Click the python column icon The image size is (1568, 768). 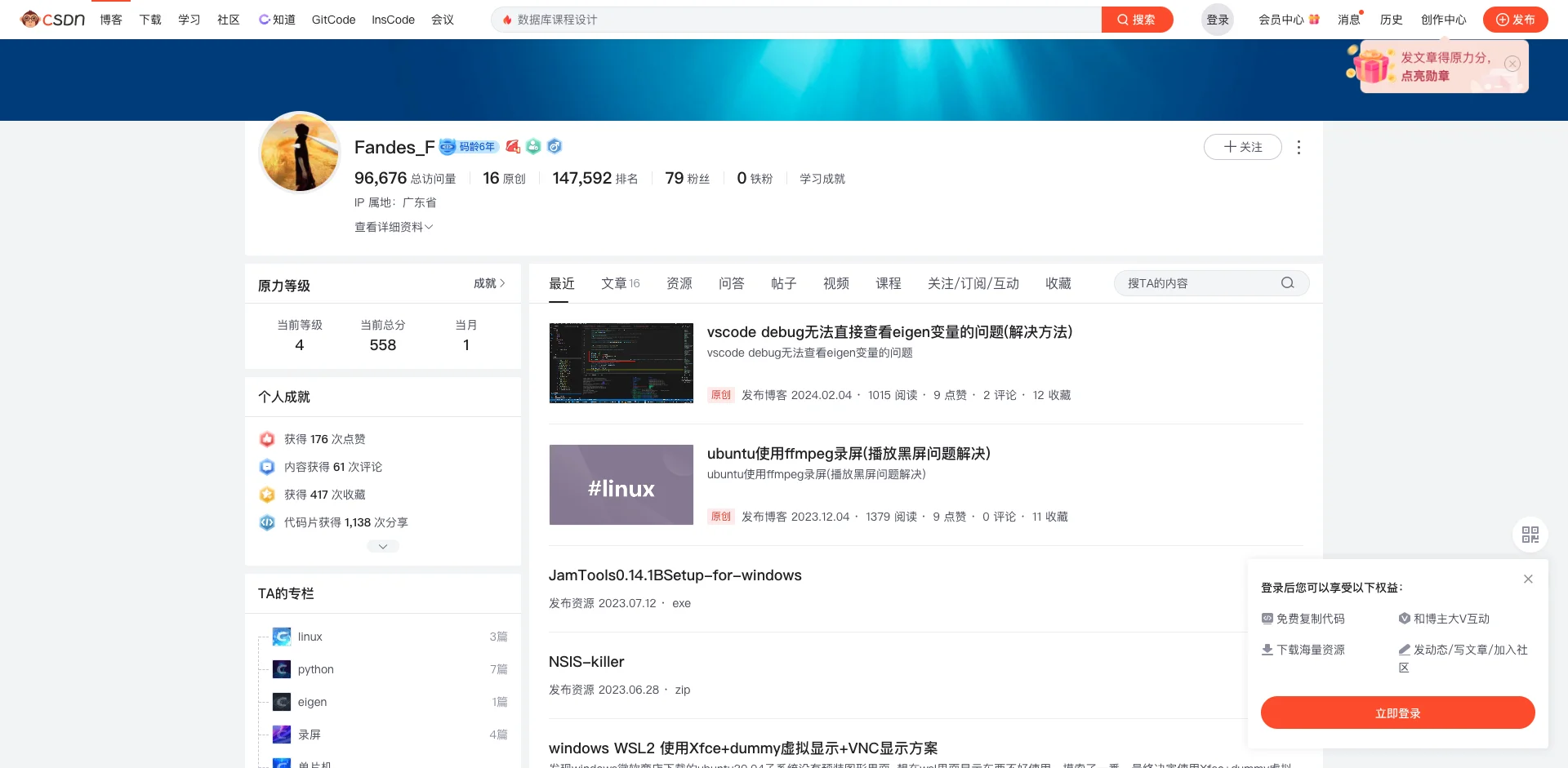[x=282, y=669]
